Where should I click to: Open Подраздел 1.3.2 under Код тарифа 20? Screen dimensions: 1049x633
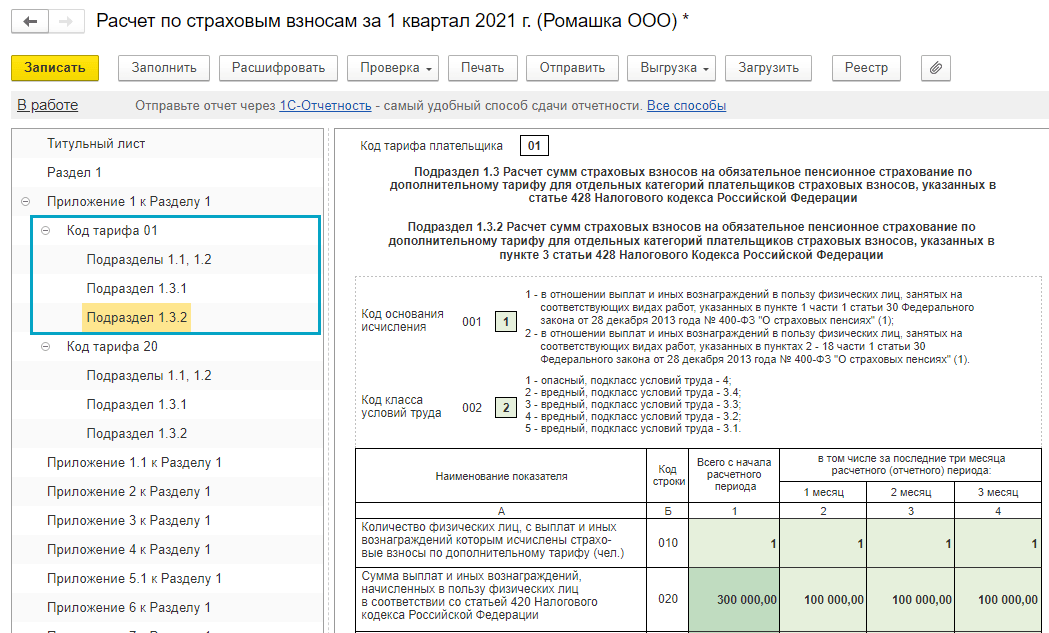click(136, 434)
